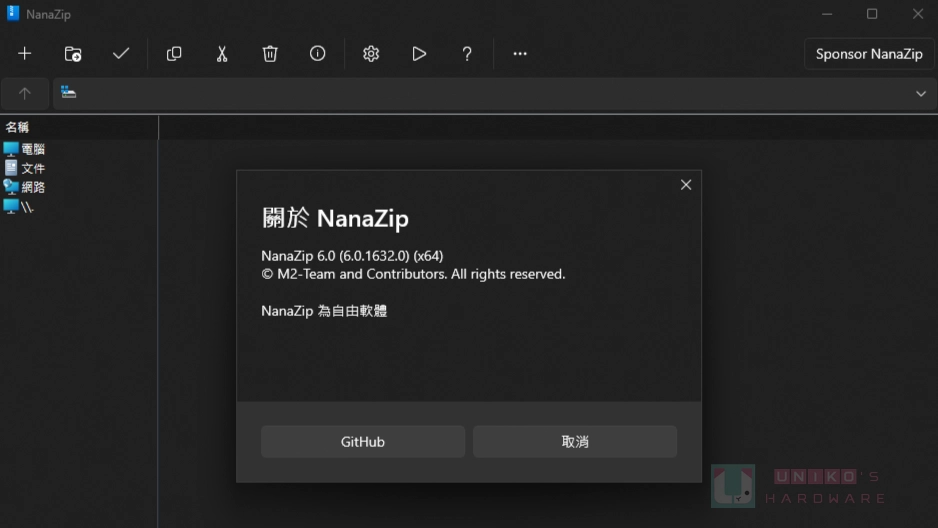The height and width of the screenshot is (528, 938).
Task: Click the folder icon in address bar
Action: 68,92
